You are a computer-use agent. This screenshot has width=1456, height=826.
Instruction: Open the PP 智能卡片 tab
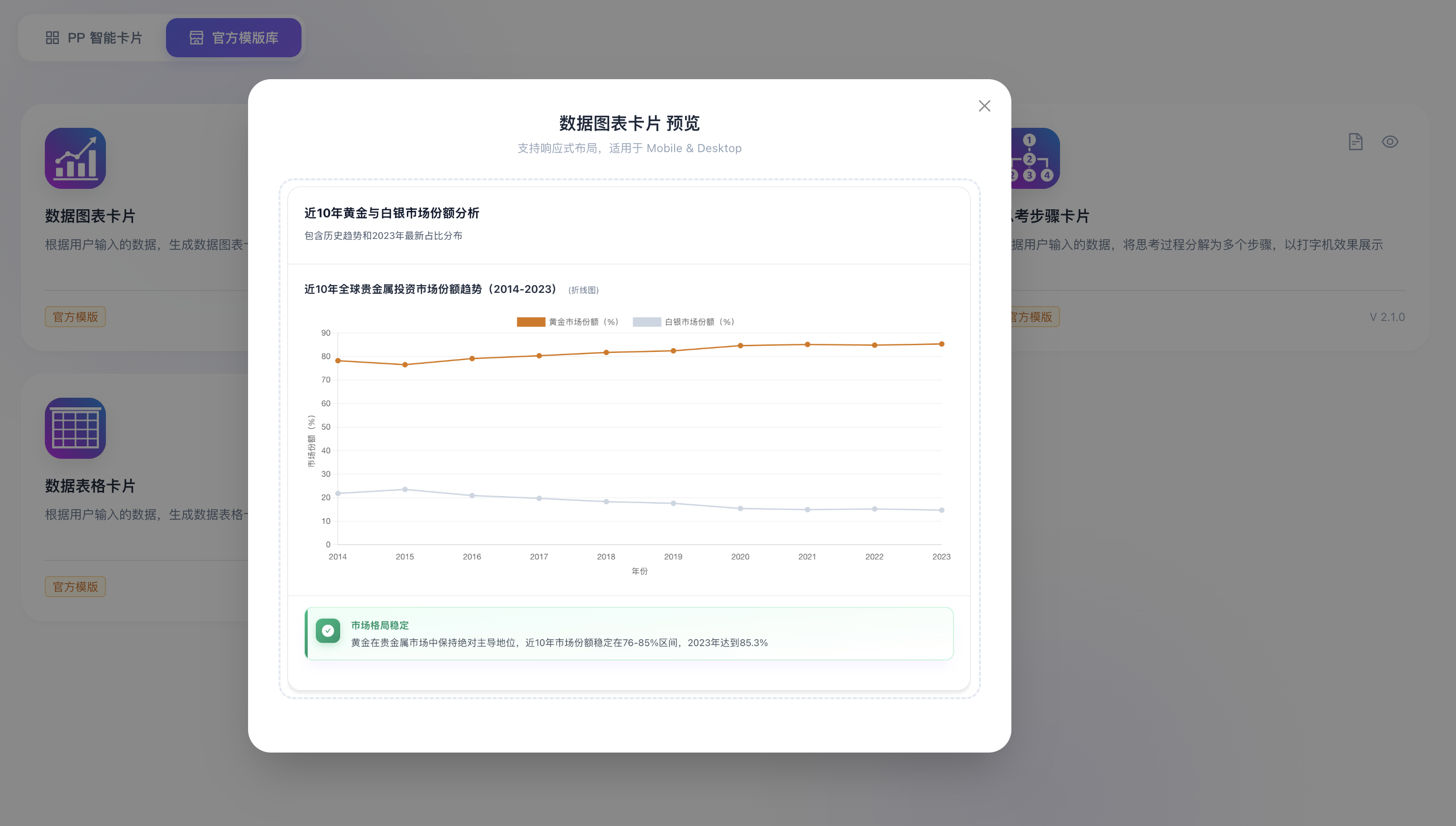[x=94, y=38]
